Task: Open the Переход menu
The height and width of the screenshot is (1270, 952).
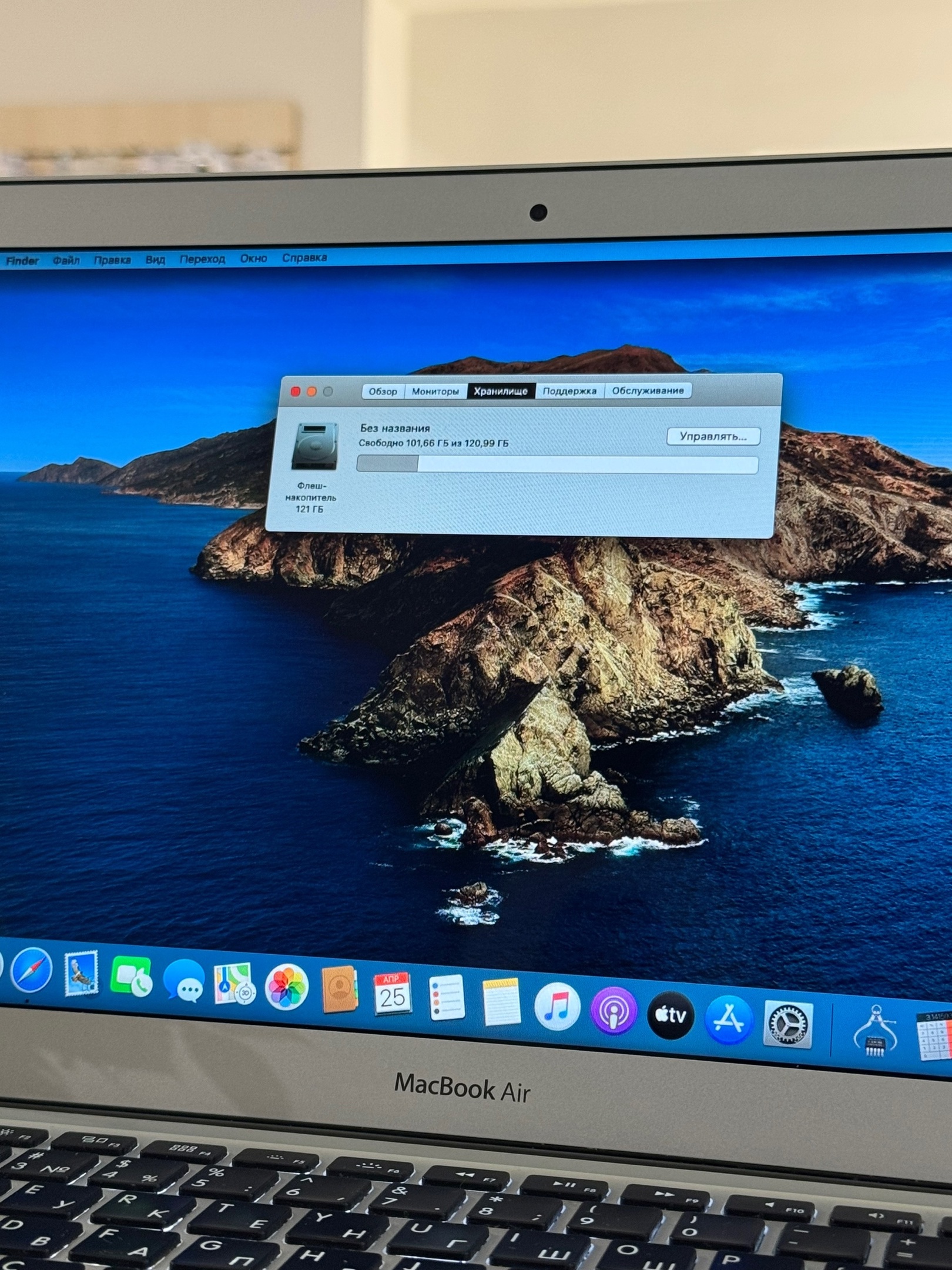Action: pos(202,259)
